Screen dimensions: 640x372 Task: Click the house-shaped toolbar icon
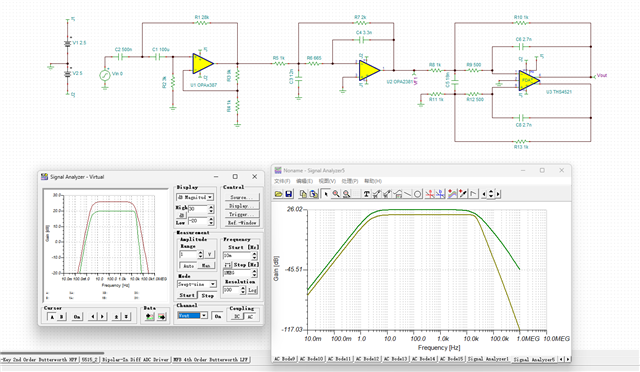point(397,194)
